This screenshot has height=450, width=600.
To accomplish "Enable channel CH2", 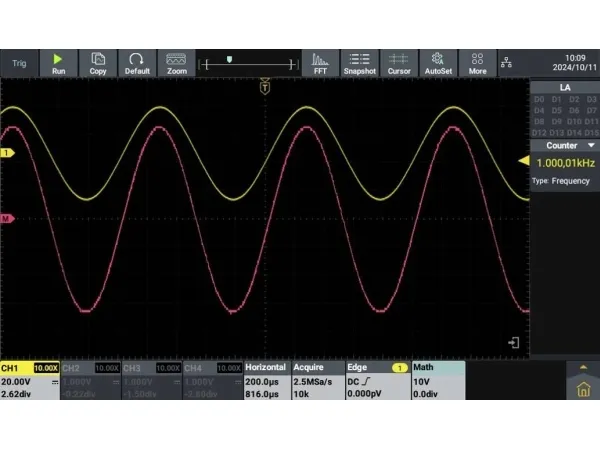I will pyautogui.click(x=91, y=381).
